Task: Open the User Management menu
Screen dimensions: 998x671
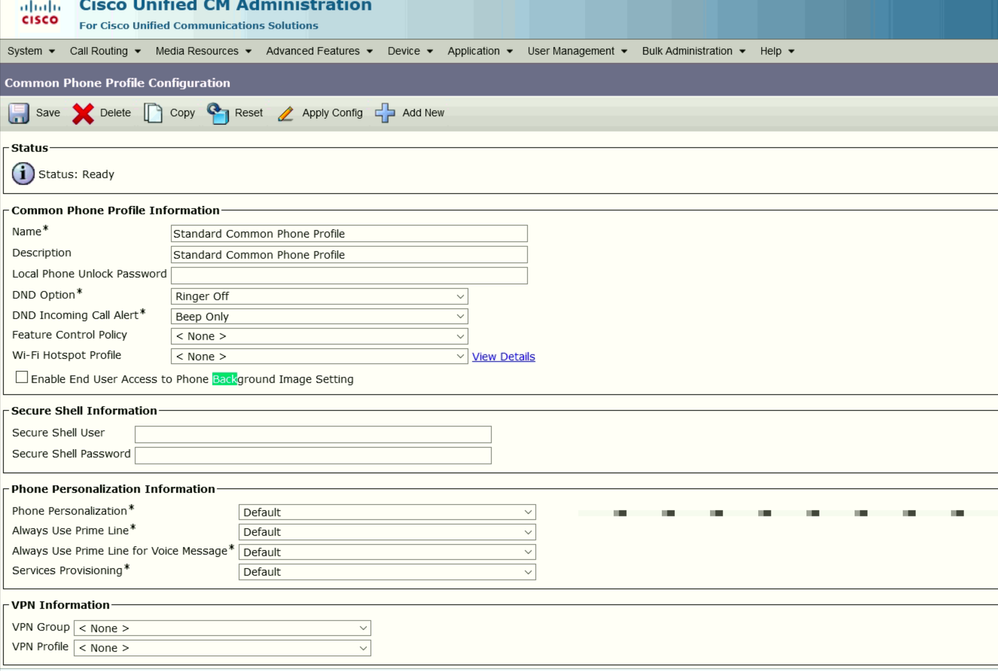Action: click(577, 51)
